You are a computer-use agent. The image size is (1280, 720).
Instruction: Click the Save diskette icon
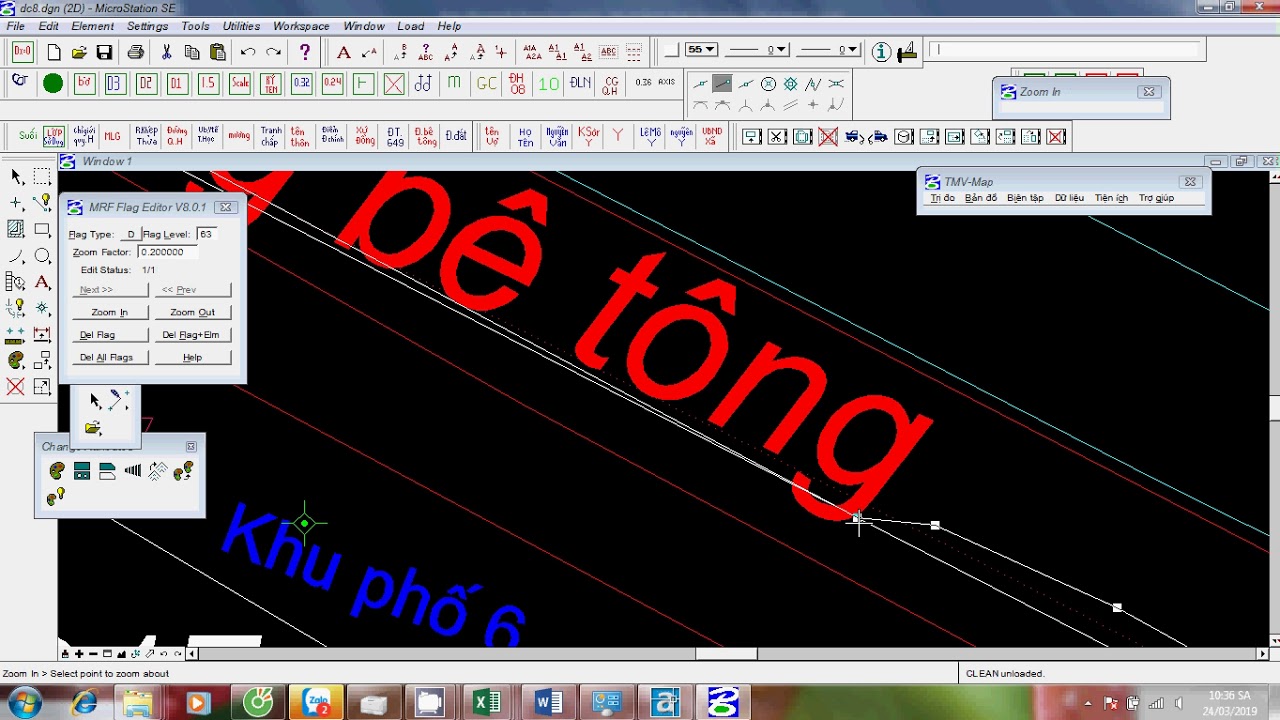pos(104,52)
